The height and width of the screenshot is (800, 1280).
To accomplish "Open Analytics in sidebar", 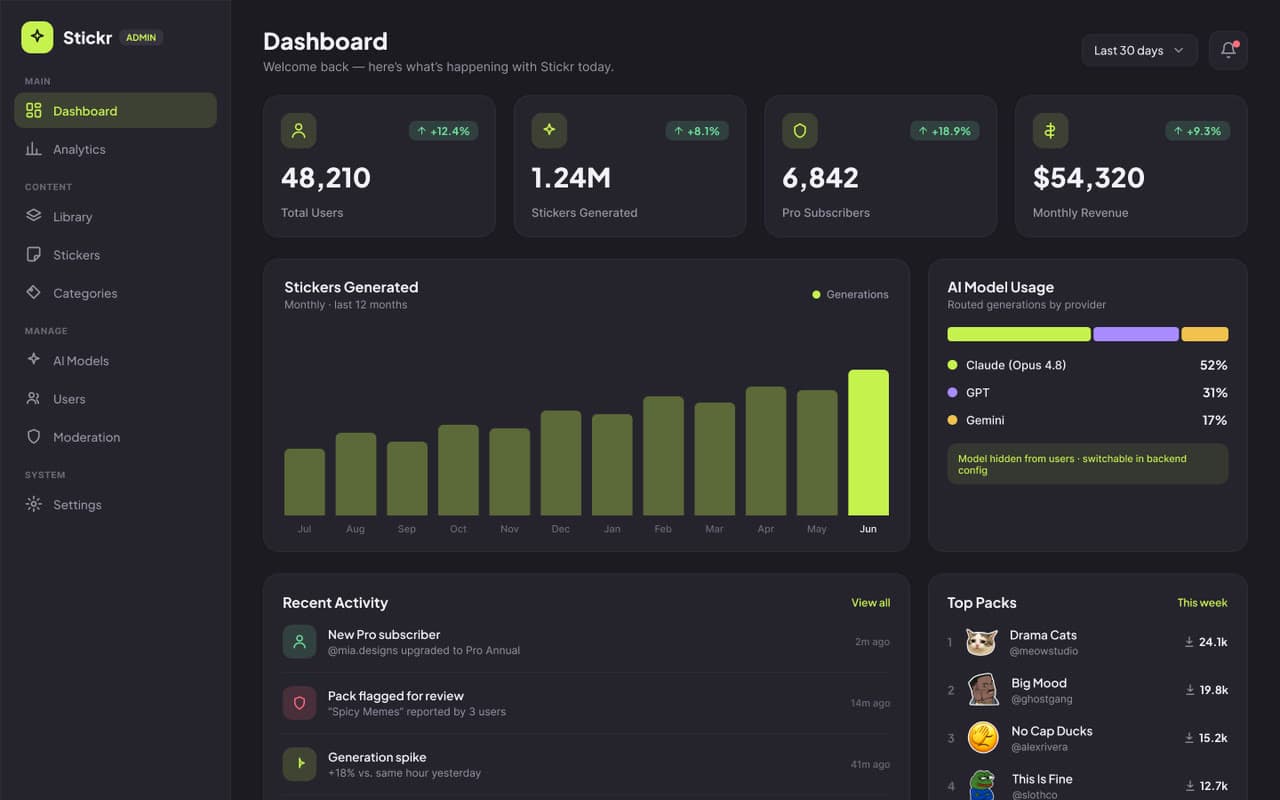I will coord(115,149).
